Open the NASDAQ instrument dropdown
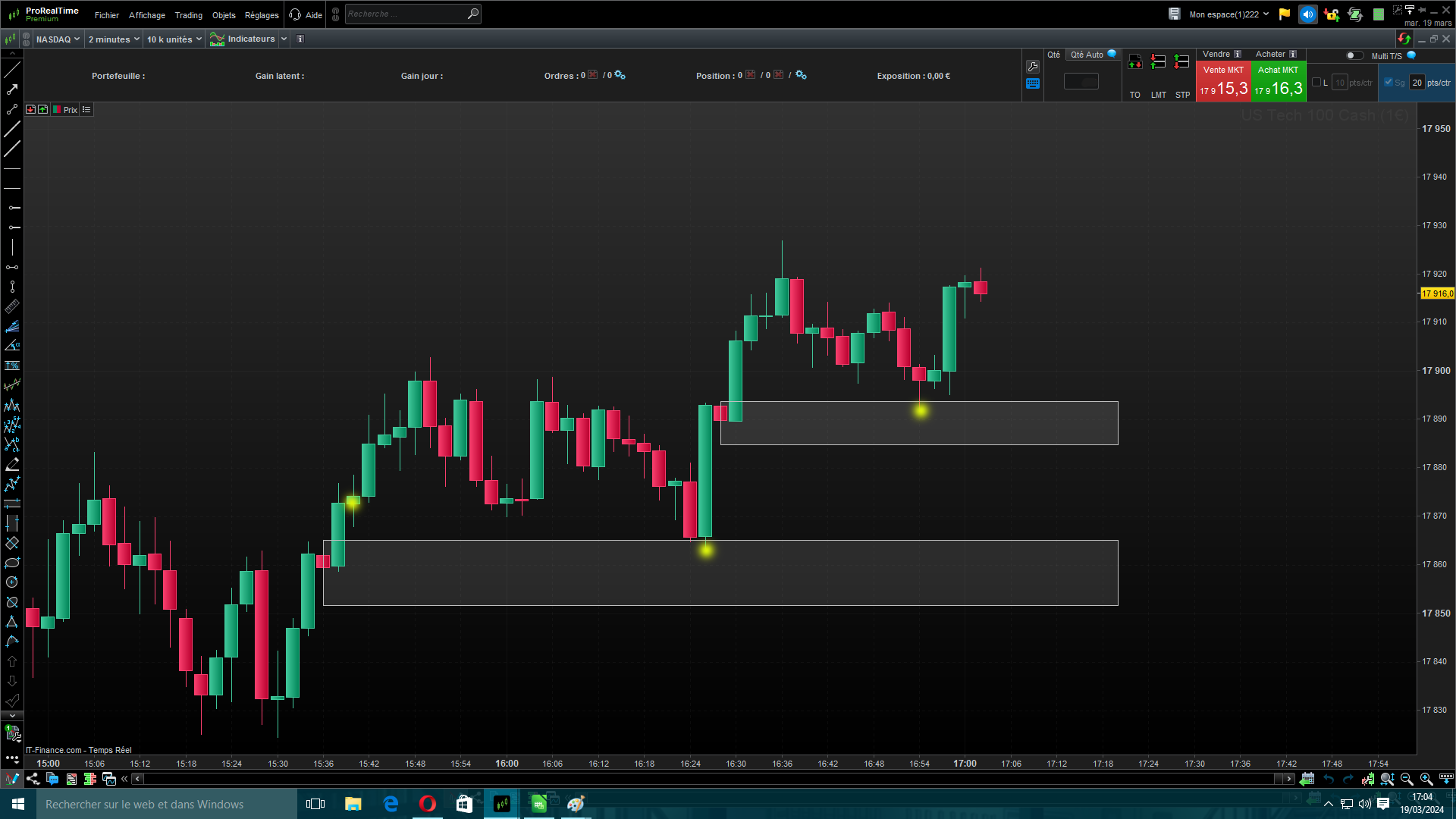 [x=58, y=39]
